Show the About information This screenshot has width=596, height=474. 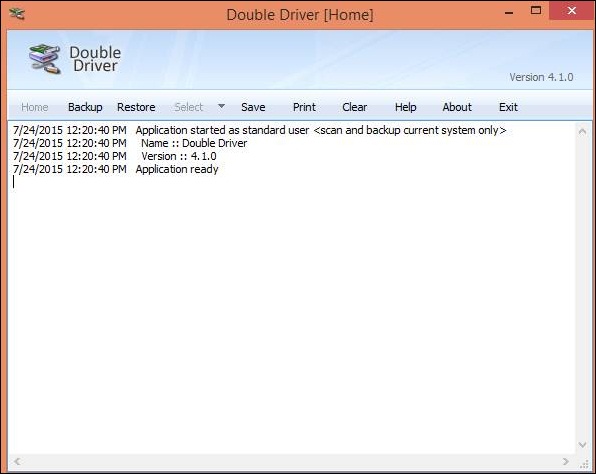457,107
